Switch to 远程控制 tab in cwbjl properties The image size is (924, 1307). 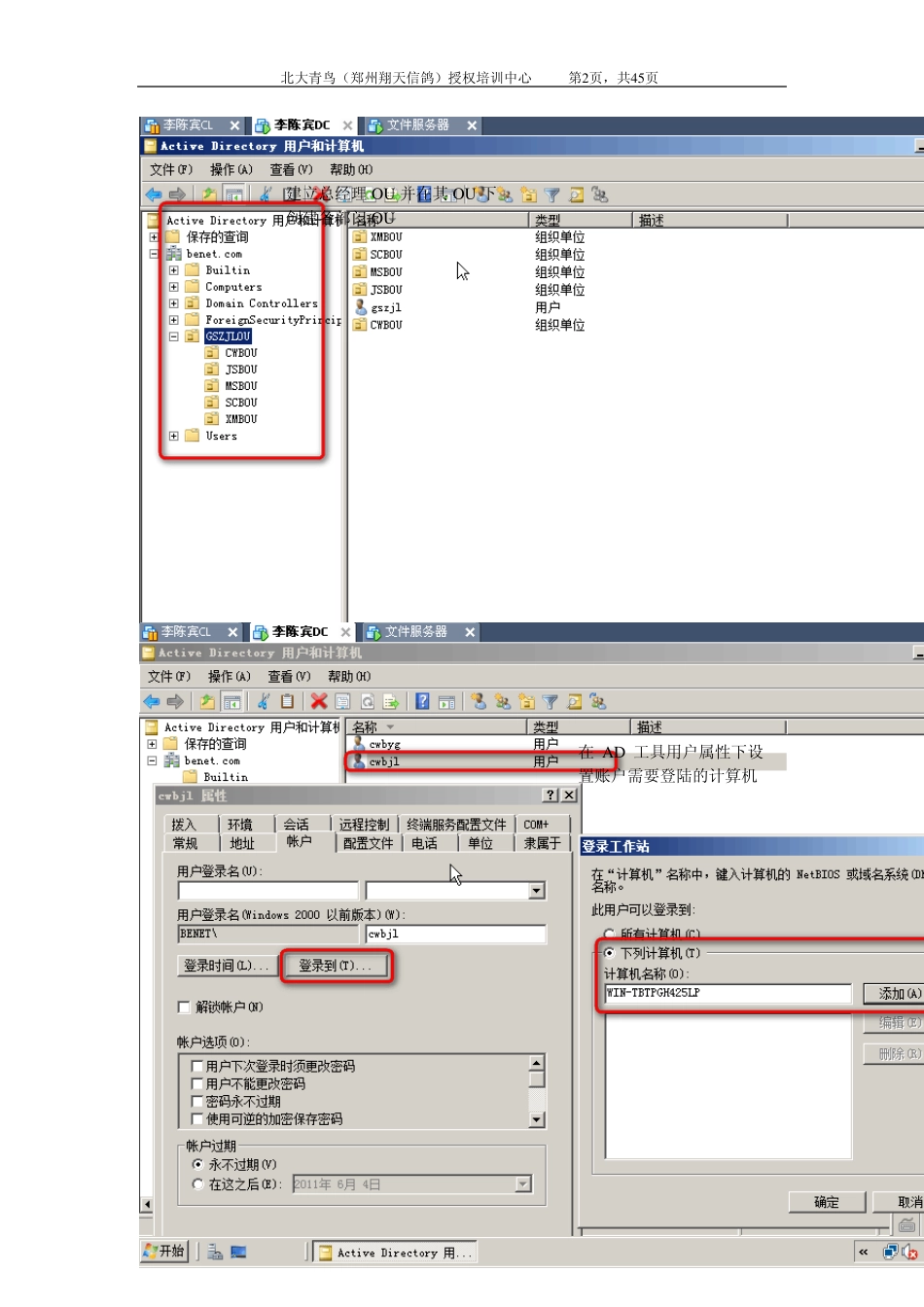(364, 824)
